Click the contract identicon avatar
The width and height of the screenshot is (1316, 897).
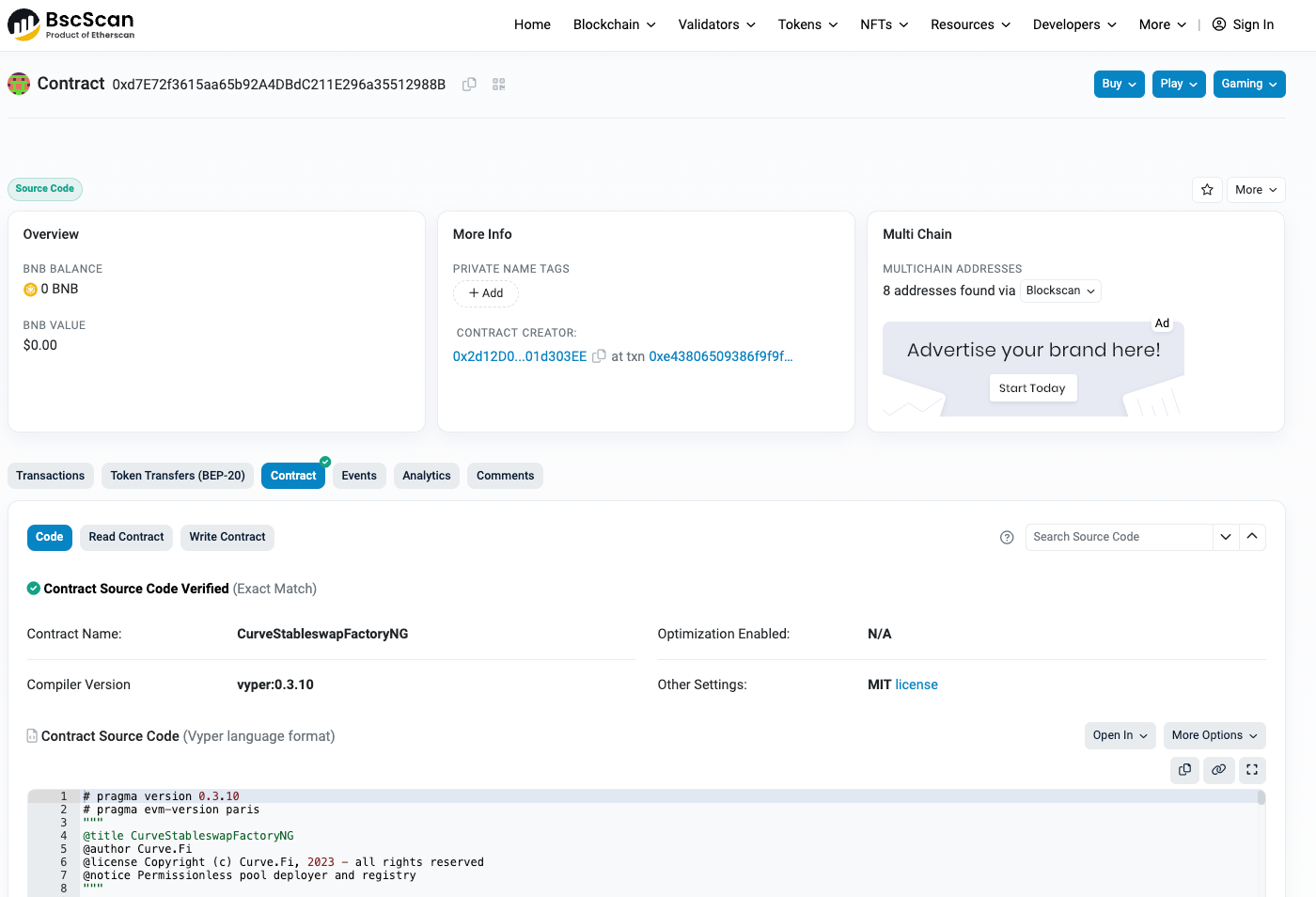coord(19,84)
